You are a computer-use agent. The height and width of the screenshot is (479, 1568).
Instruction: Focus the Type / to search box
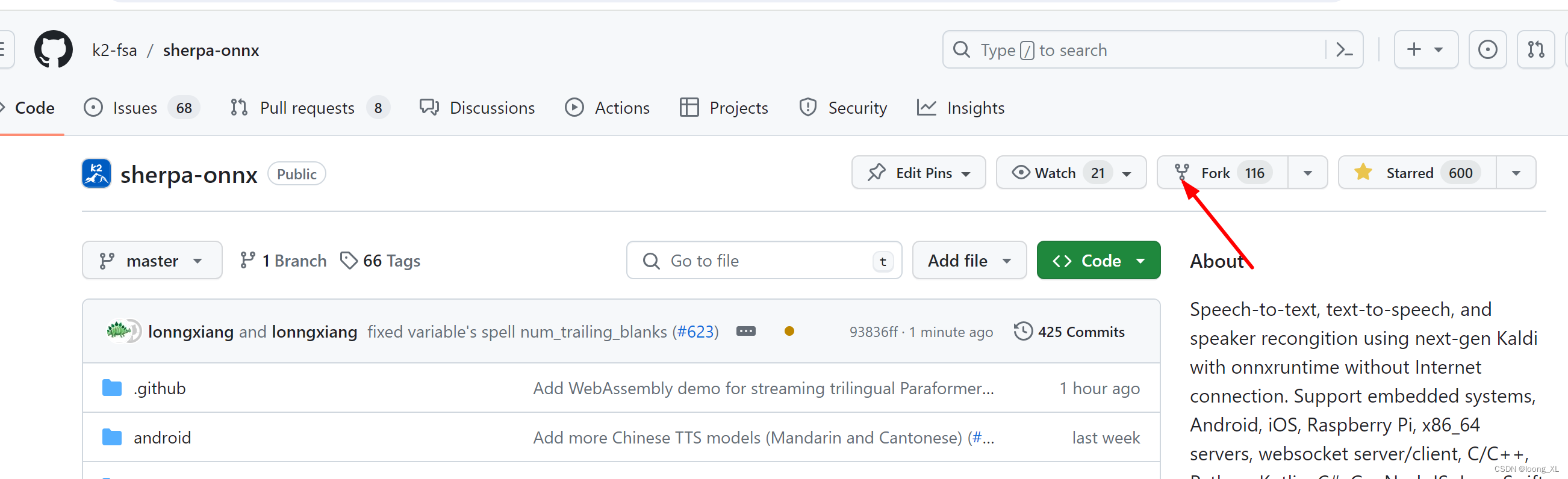pos(1153,50)
